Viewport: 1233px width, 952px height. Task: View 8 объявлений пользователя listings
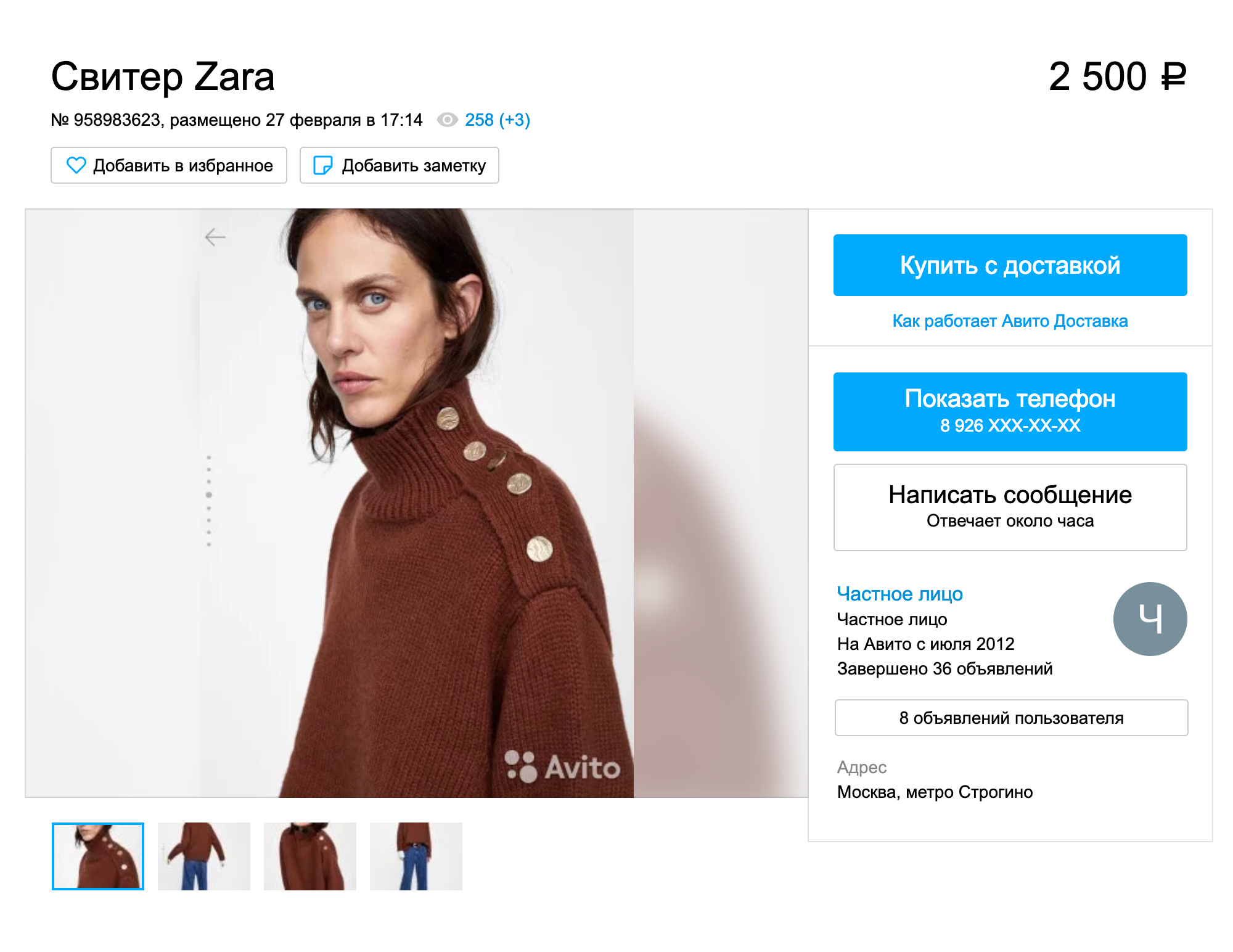click(1011, 718)
